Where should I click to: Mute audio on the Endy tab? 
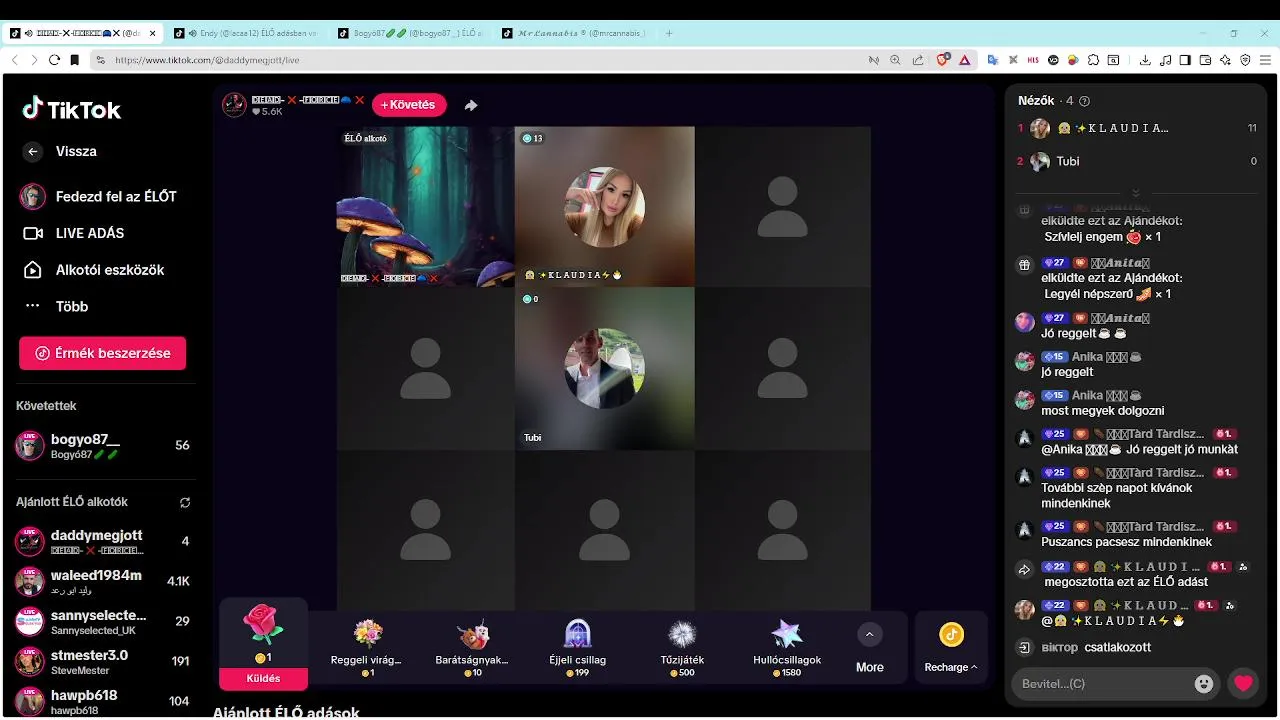pyautogui.click(x=192, y=33)
